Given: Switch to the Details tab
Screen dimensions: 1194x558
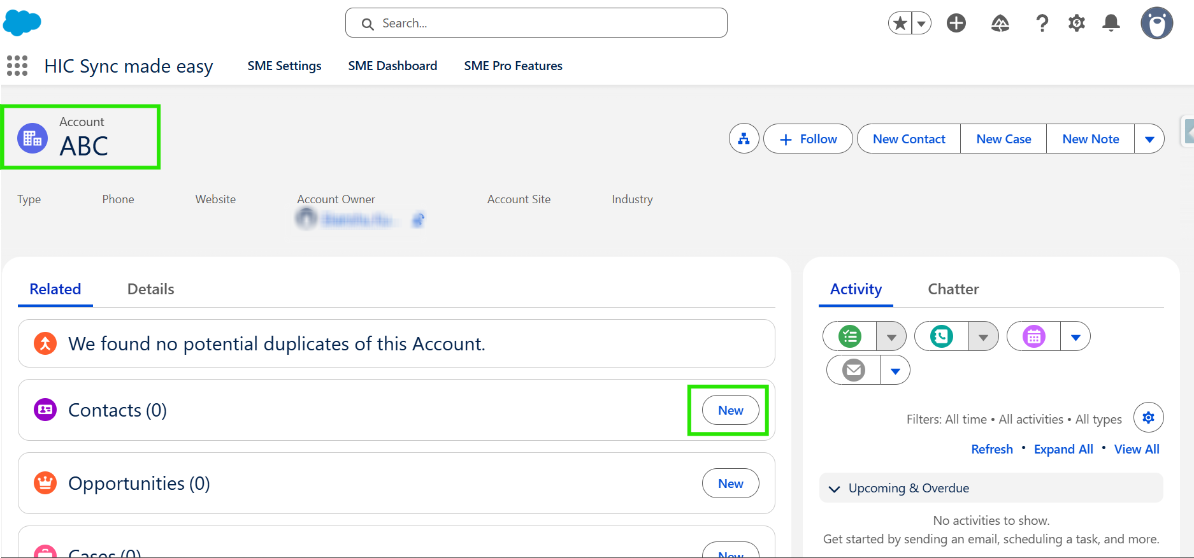Looking at the screenshot, I should (x=151, y=289).
